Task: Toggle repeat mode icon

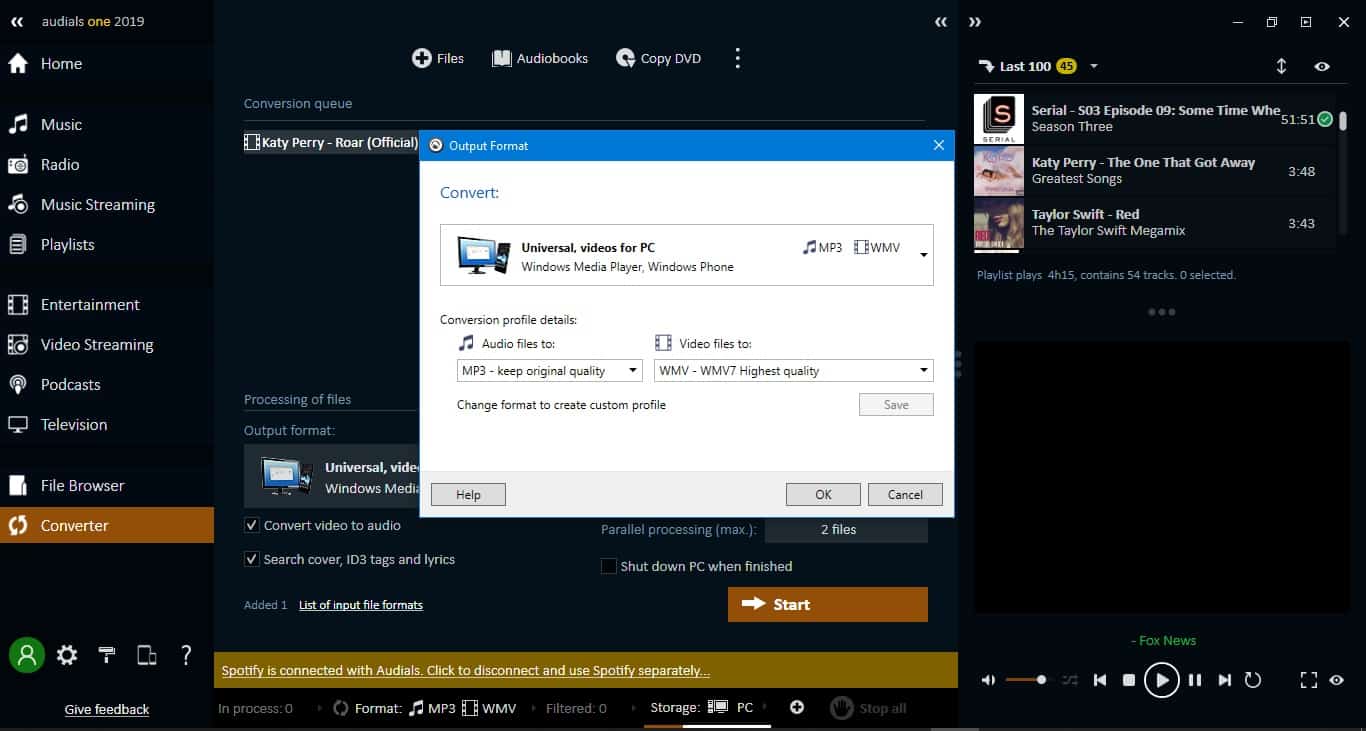Action: click(x=1253, y=680)
